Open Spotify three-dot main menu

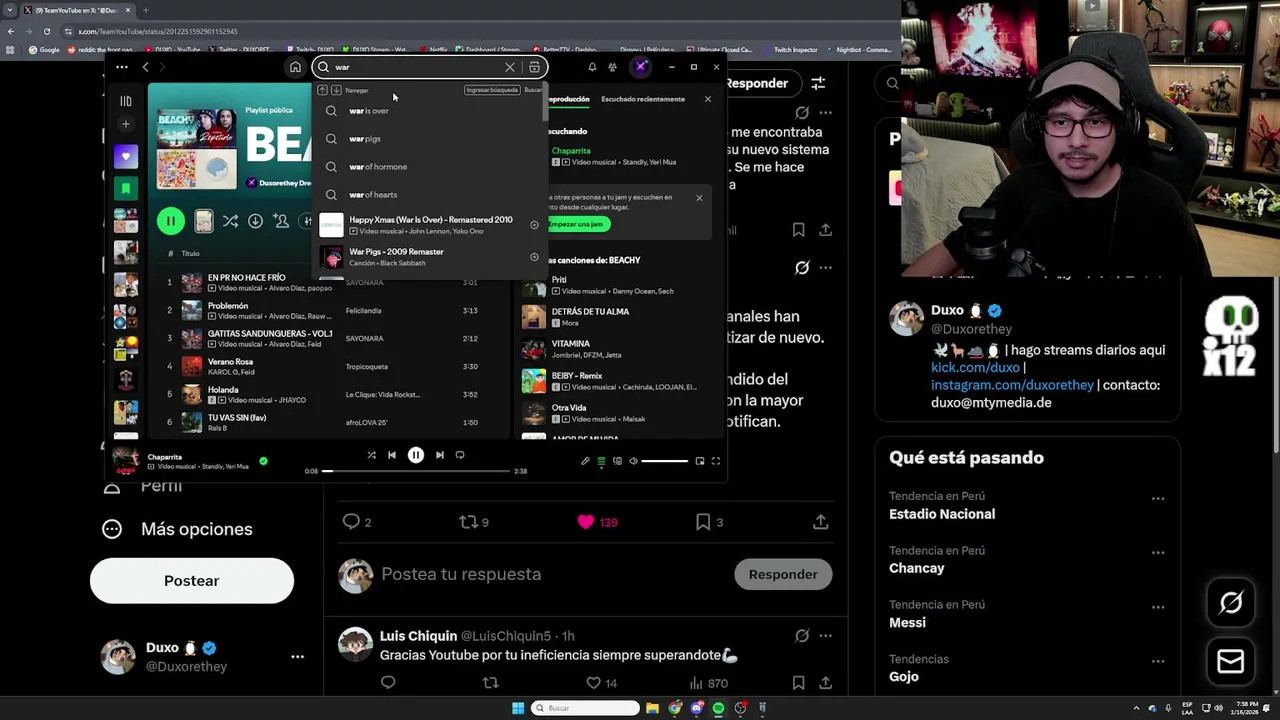122,67
